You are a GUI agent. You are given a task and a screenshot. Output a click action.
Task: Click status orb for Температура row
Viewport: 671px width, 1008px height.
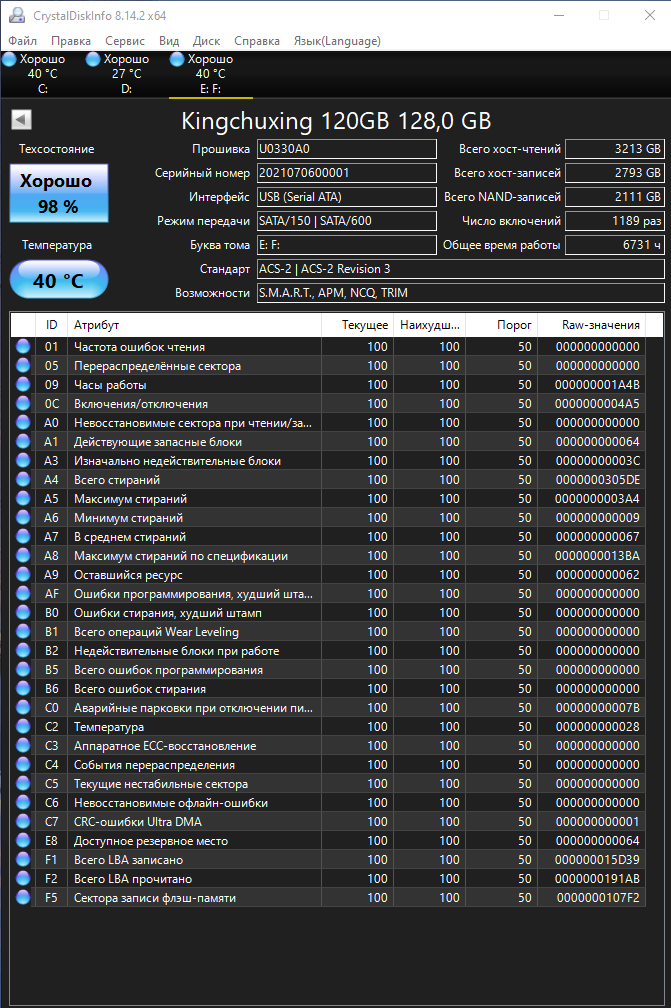(23, 726)
